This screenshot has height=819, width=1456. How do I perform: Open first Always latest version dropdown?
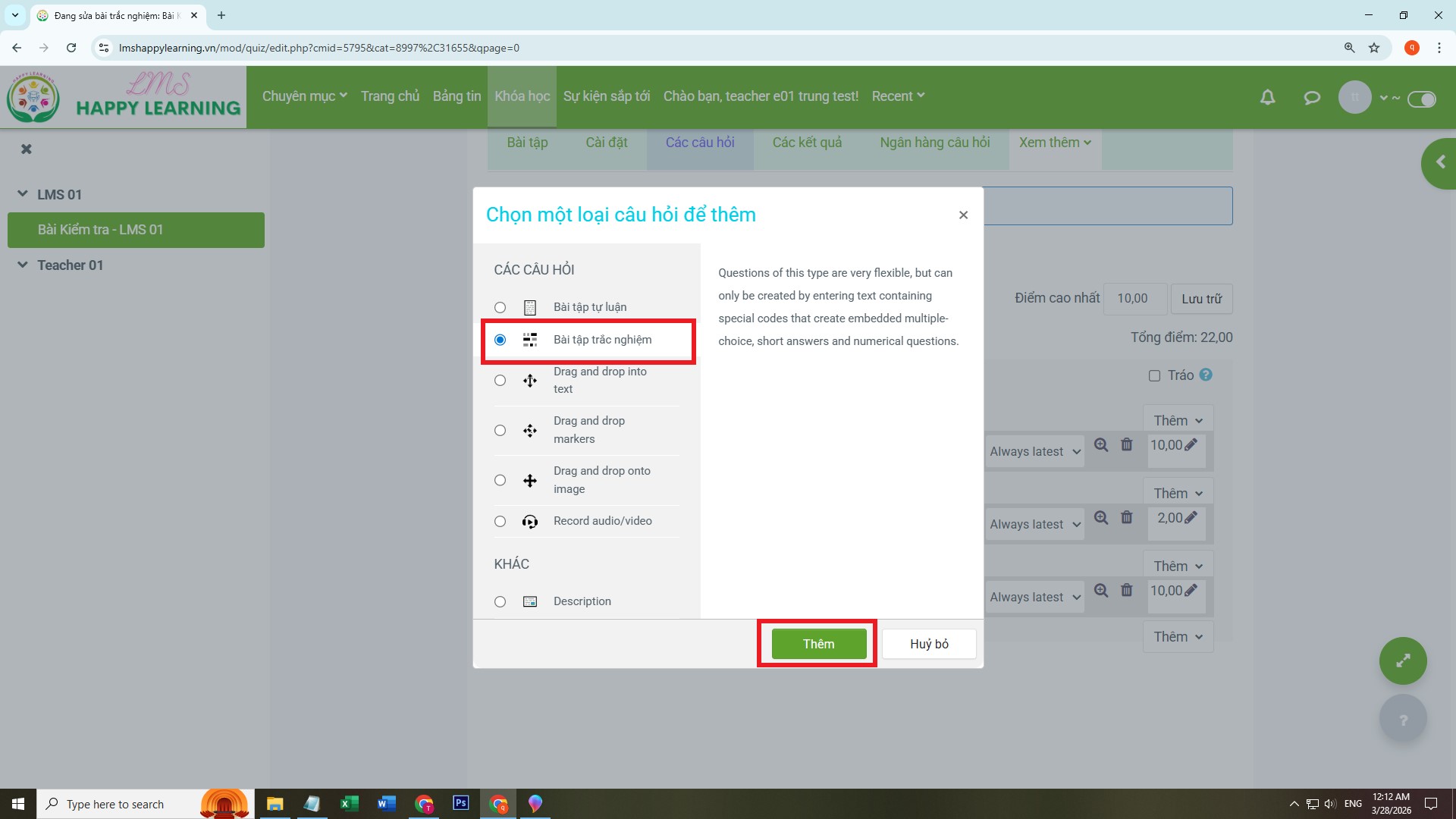pos(1034,452)
